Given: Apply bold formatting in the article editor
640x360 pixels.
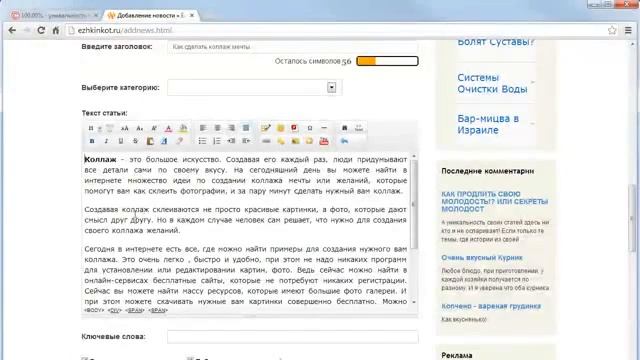Looking at the screenshot, I should click(x=92, y=141).
